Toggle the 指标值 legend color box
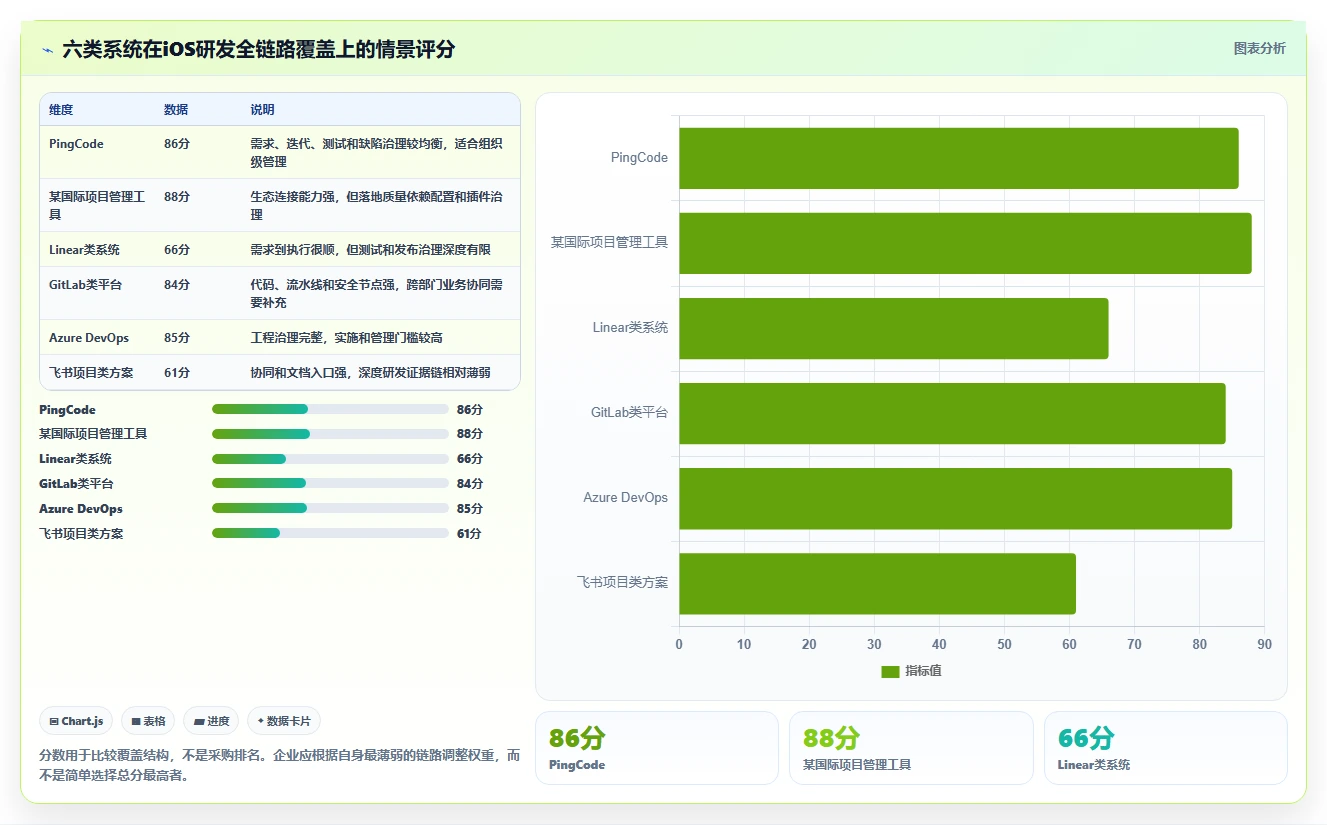The height and width of the screenshot is (825, 1327). pos(890,672)
